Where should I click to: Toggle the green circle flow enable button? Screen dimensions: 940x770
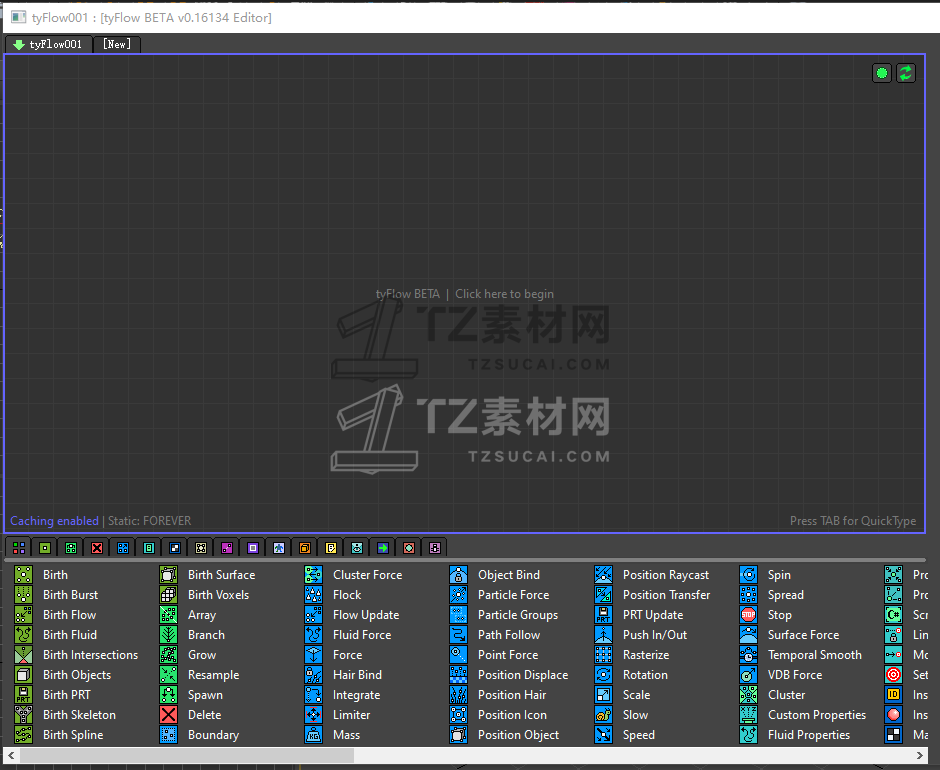882,73
